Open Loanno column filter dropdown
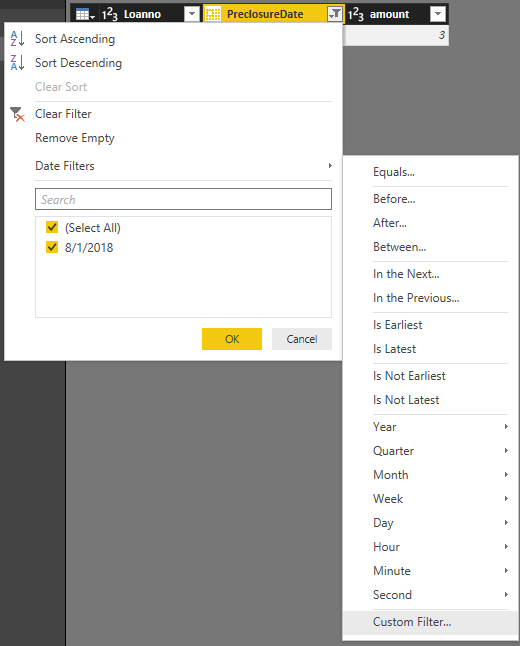The width and height of the screenshot is (520, 646). [x=192, y=14]
